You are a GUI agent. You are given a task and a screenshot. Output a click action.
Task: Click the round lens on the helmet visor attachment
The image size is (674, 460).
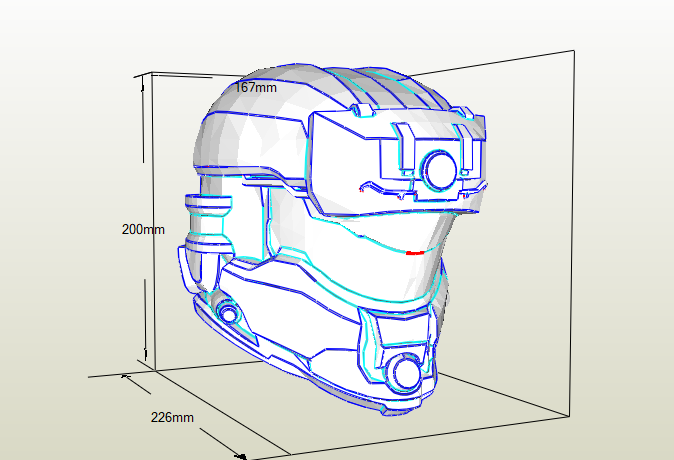[x=440, y=171]
